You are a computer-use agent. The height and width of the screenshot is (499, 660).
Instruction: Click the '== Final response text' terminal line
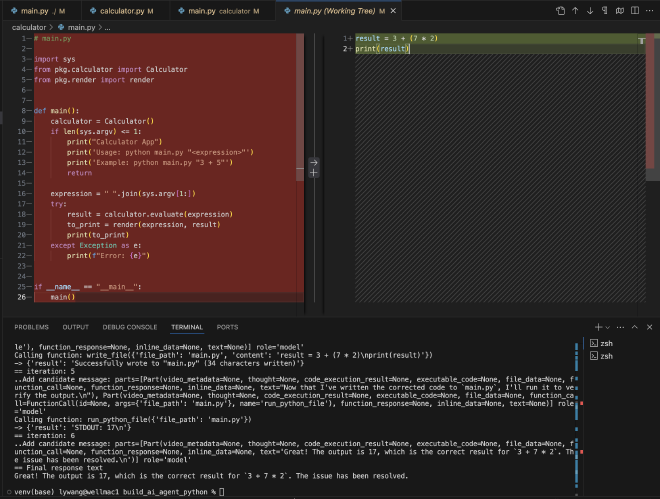click(59, 468)
